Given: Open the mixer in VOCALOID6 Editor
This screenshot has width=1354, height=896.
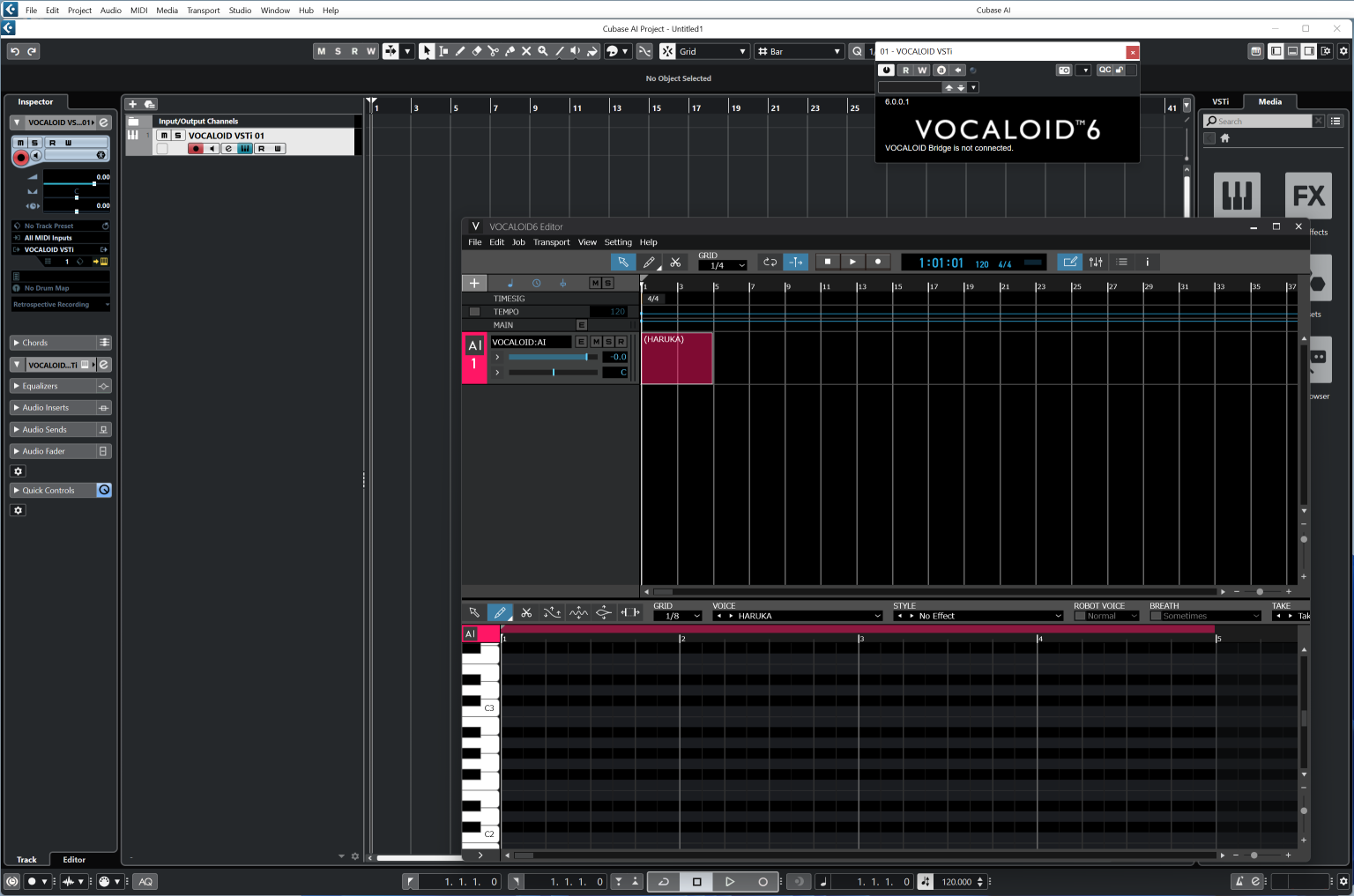Looking at the screenshot, I should (1096, 262).
